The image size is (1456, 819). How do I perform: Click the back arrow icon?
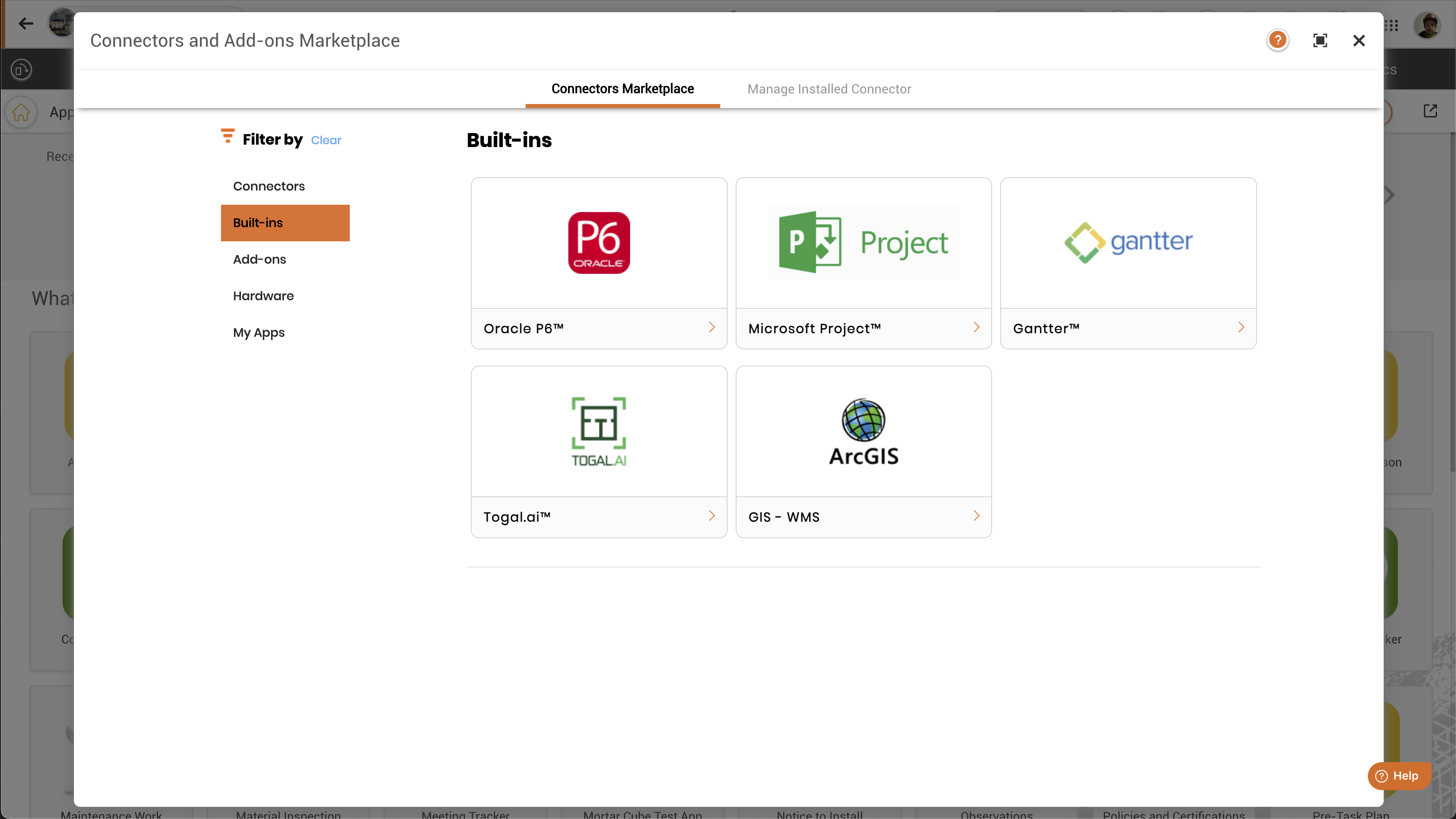click(x=26, y=23)
